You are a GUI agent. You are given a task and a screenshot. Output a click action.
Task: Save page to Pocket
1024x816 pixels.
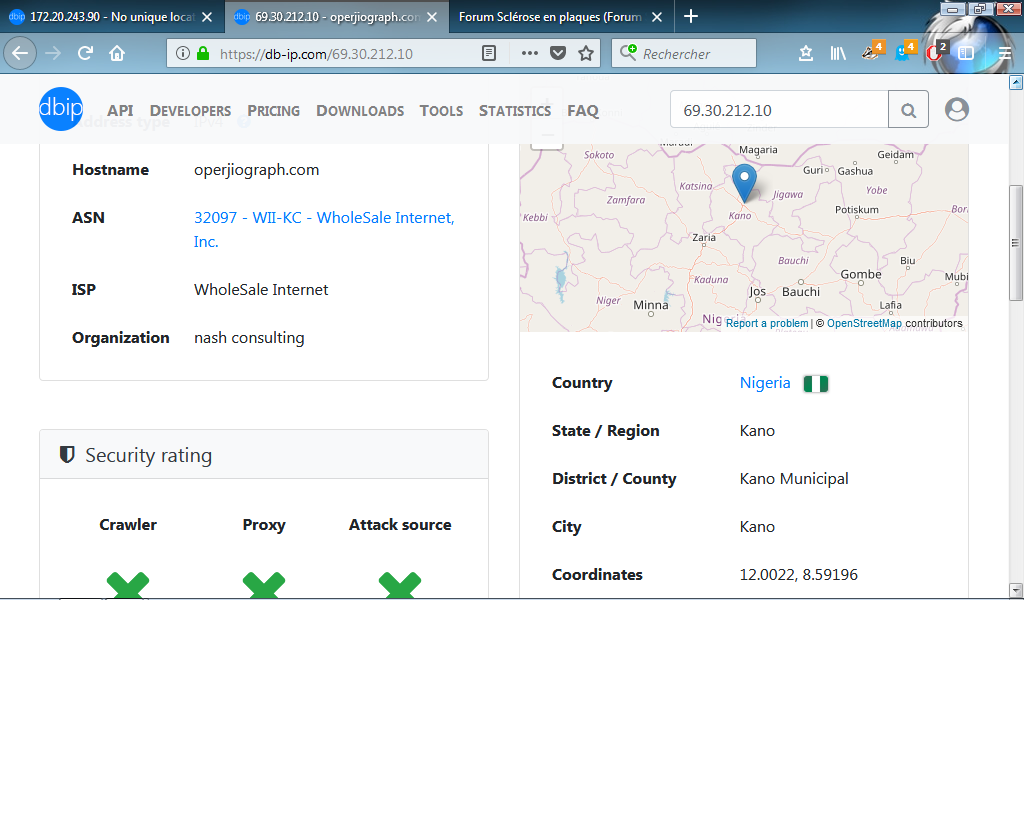click(558, 54)
